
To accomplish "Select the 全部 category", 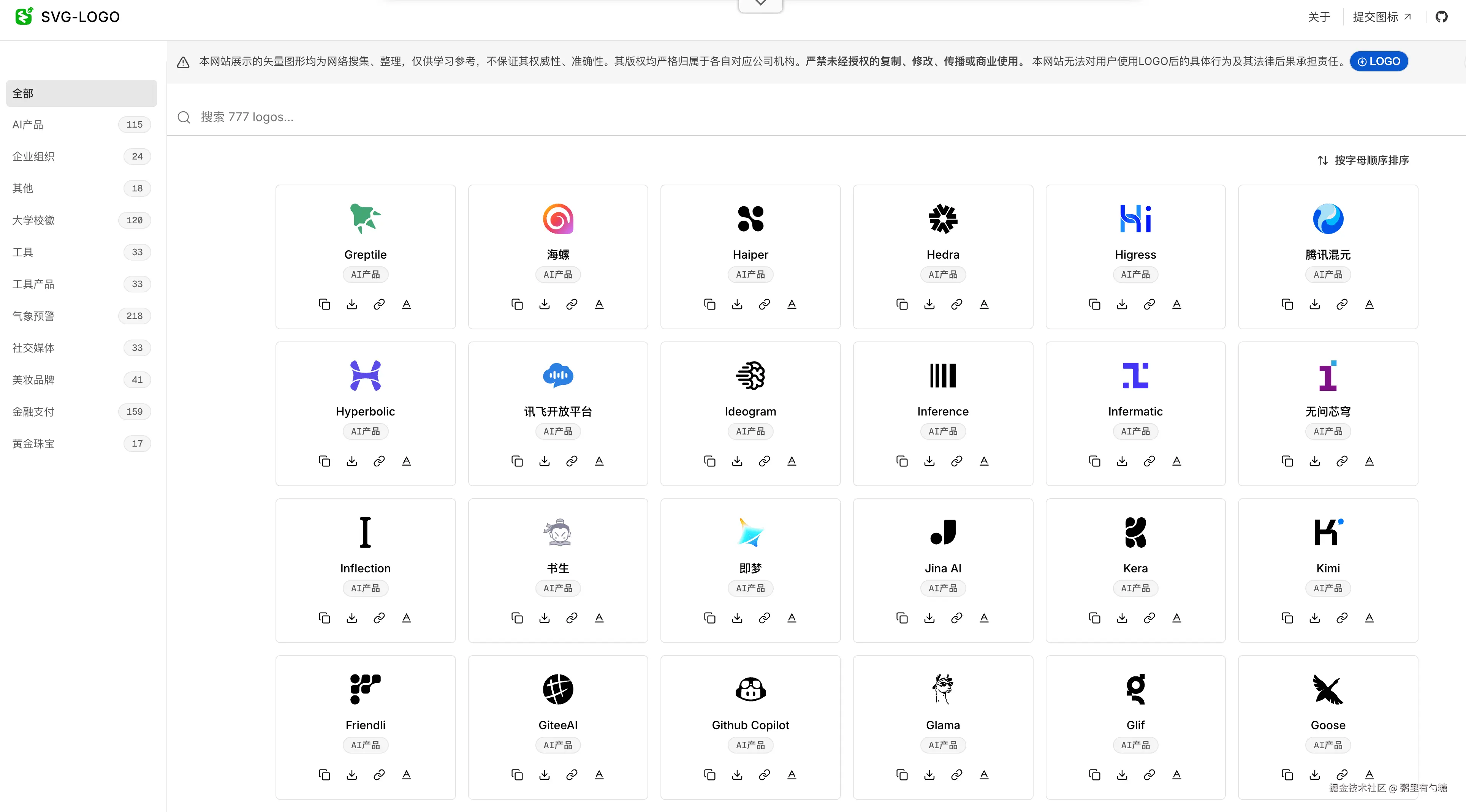I will pos(81,93).
